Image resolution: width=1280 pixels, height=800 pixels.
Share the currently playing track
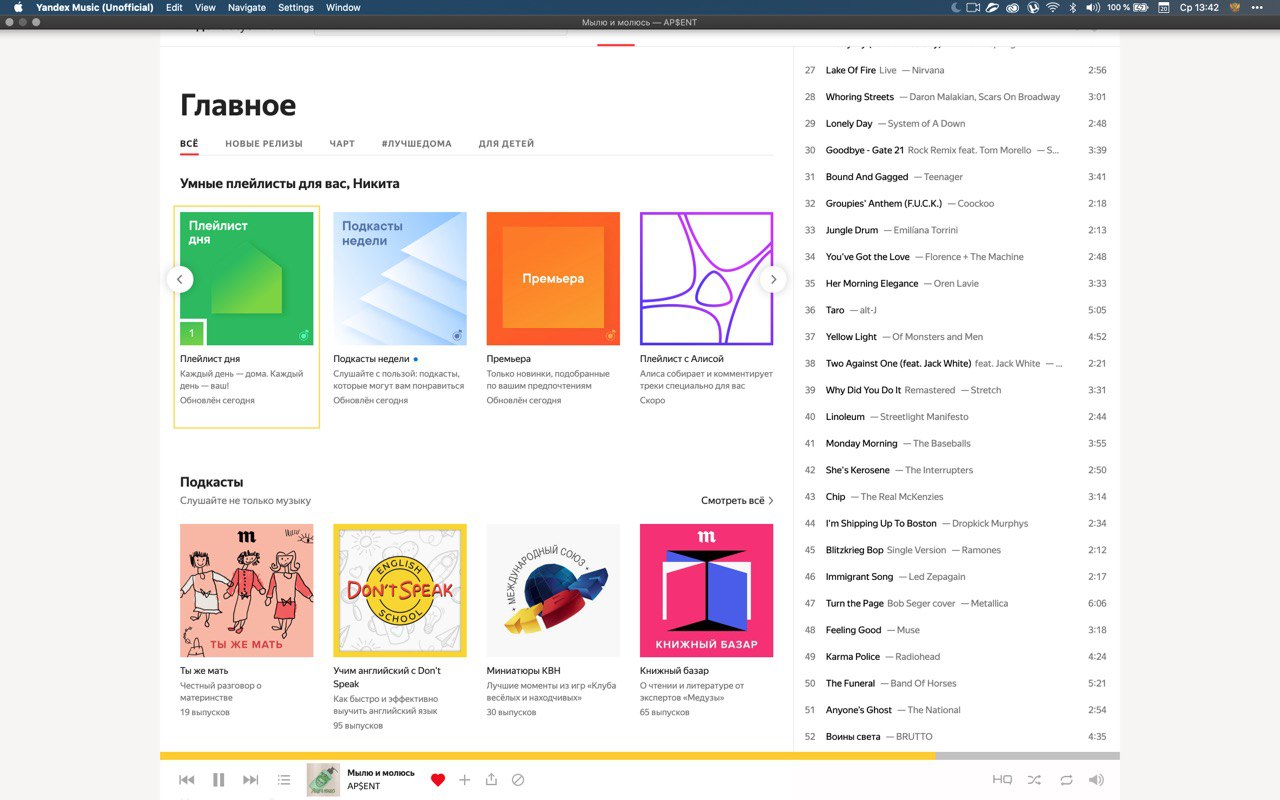point(491,780)
